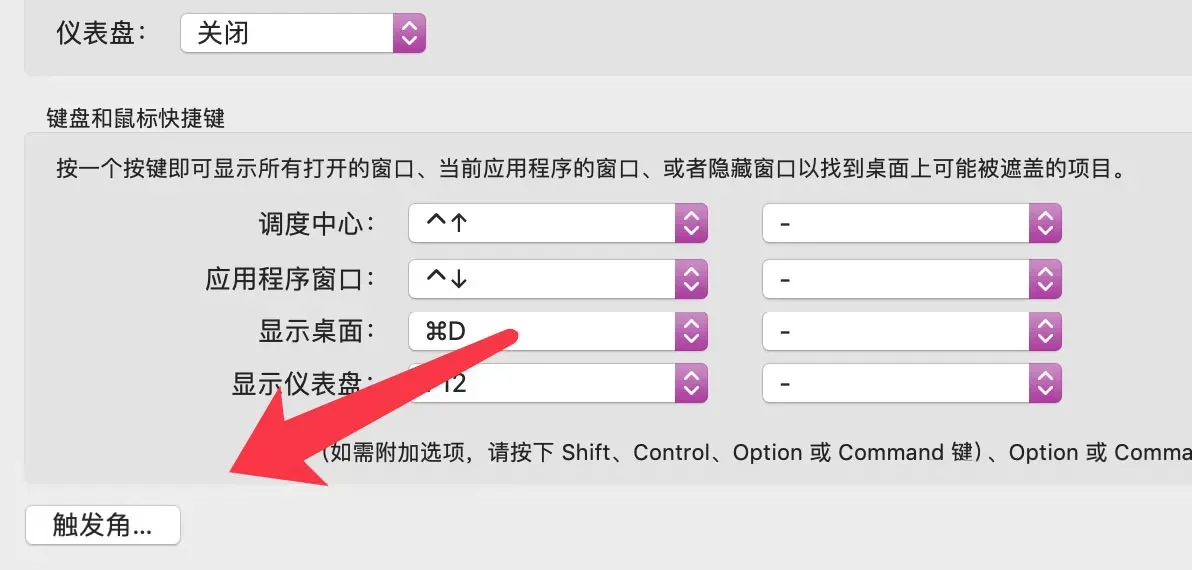Open the 应用程序窗口 keyboard shortcut ^↓ dropdown

point(558,279)
